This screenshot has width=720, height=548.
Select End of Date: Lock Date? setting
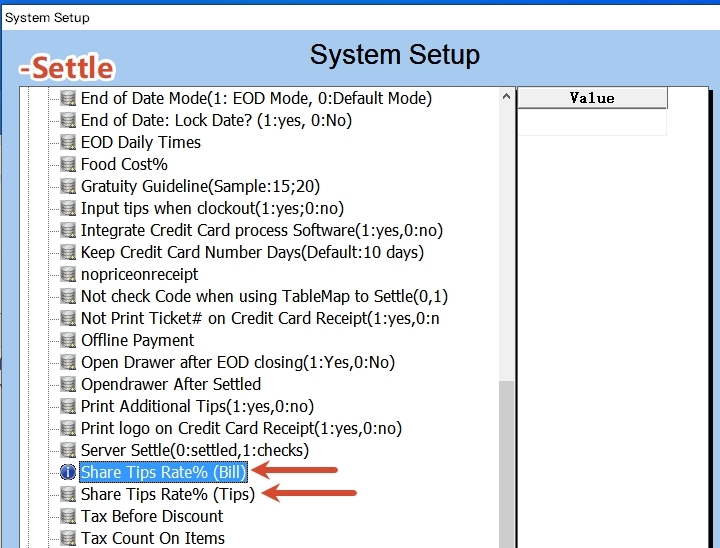[x=216, y=120]
